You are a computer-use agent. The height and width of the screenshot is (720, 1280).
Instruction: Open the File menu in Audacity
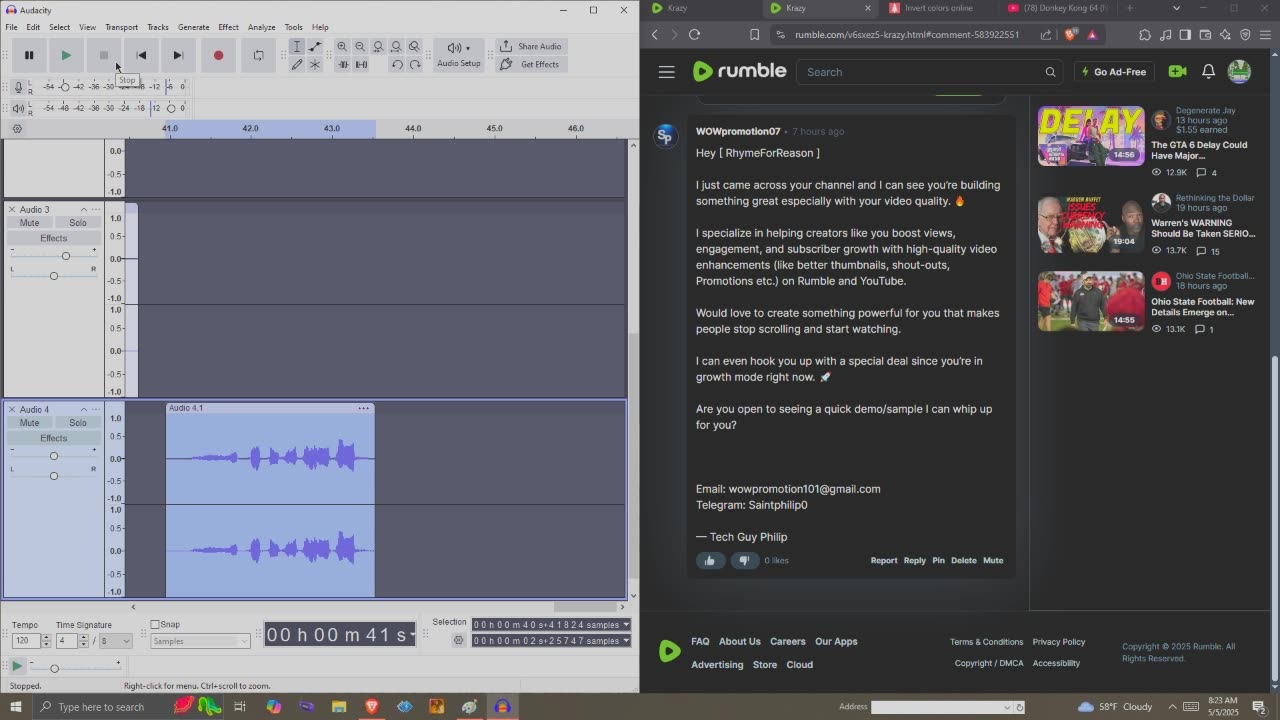(11, 27)
